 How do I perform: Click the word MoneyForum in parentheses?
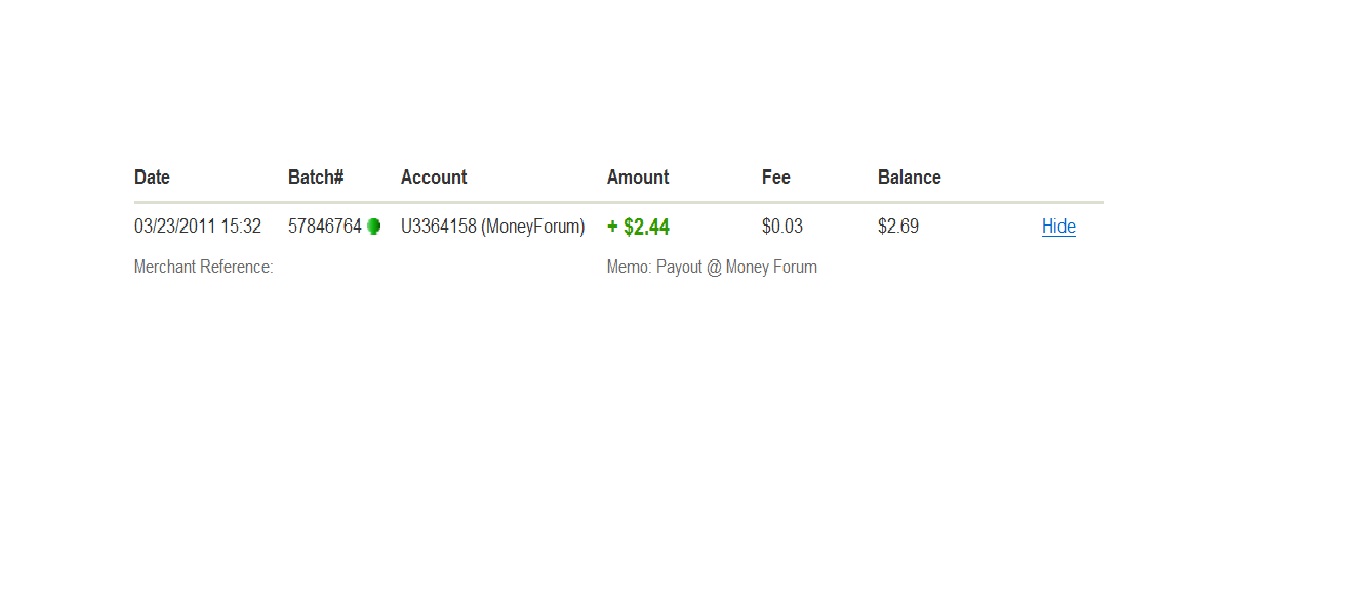pyautogui.click(x=533, y=227)
